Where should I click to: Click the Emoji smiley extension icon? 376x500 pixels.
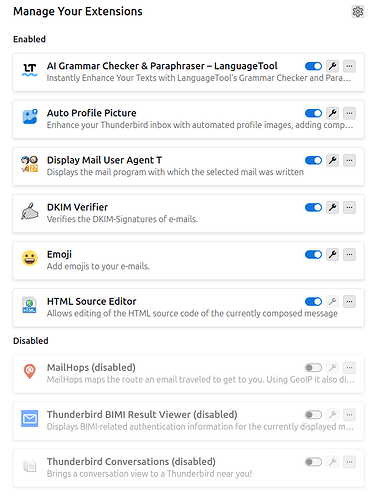point(30,258)
